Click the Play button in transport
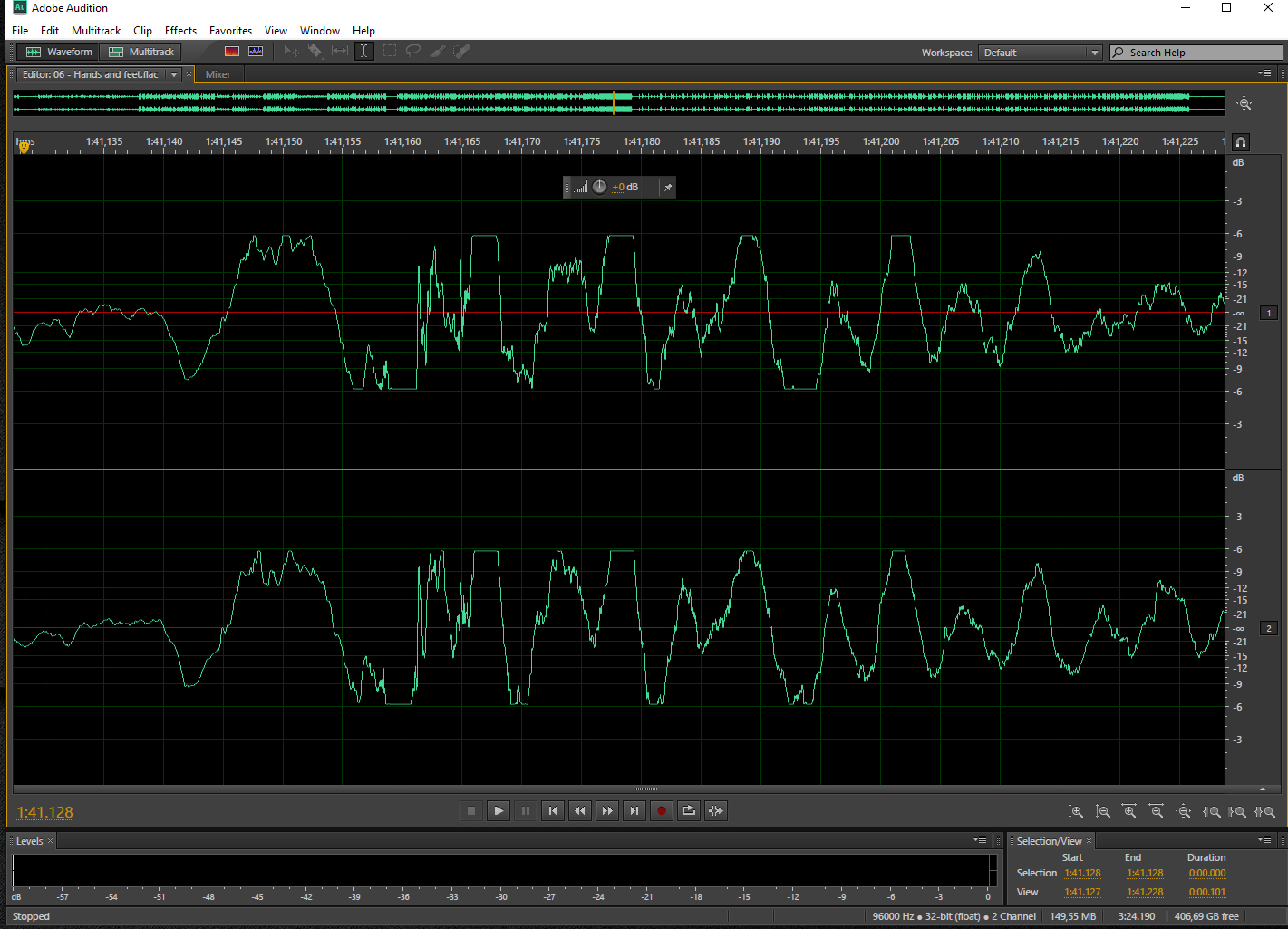1288x929 pixels. 499,811
